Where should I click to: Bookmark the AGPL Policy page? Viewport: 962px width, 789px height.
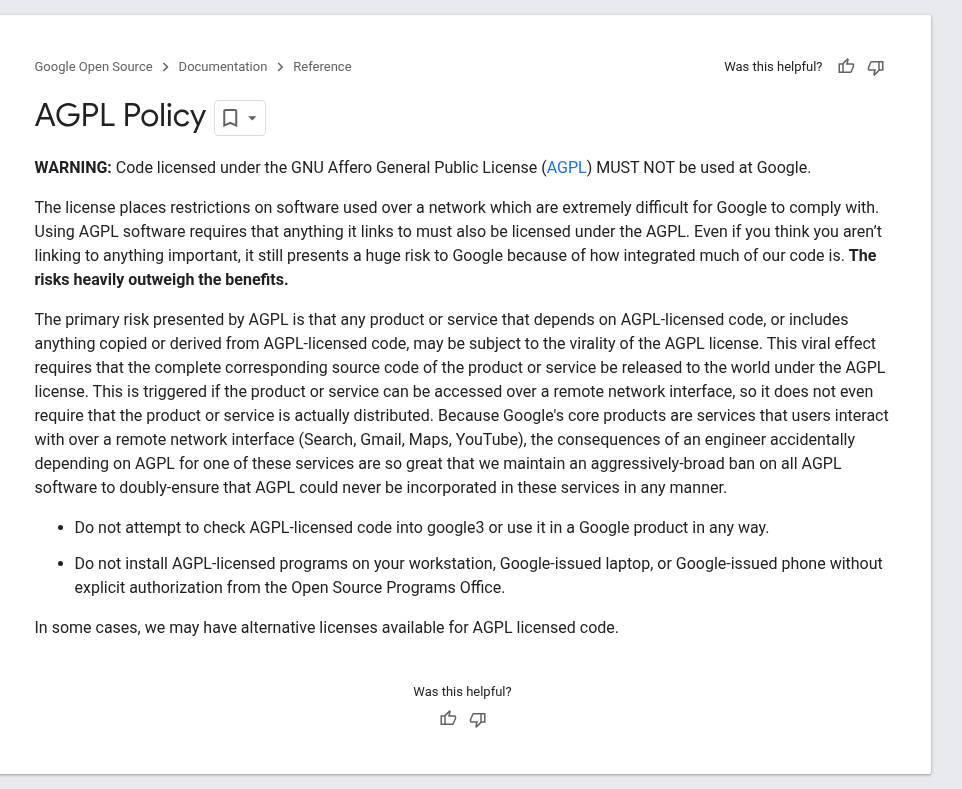coord(230,118)
